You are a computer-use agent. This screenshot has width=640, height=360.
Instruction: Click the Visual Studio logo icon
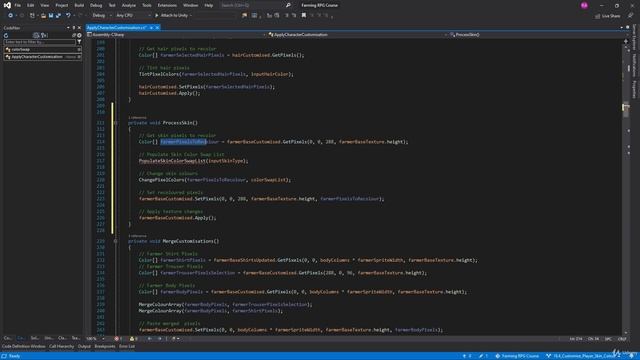pyautogui.click(x=7, y=5)
